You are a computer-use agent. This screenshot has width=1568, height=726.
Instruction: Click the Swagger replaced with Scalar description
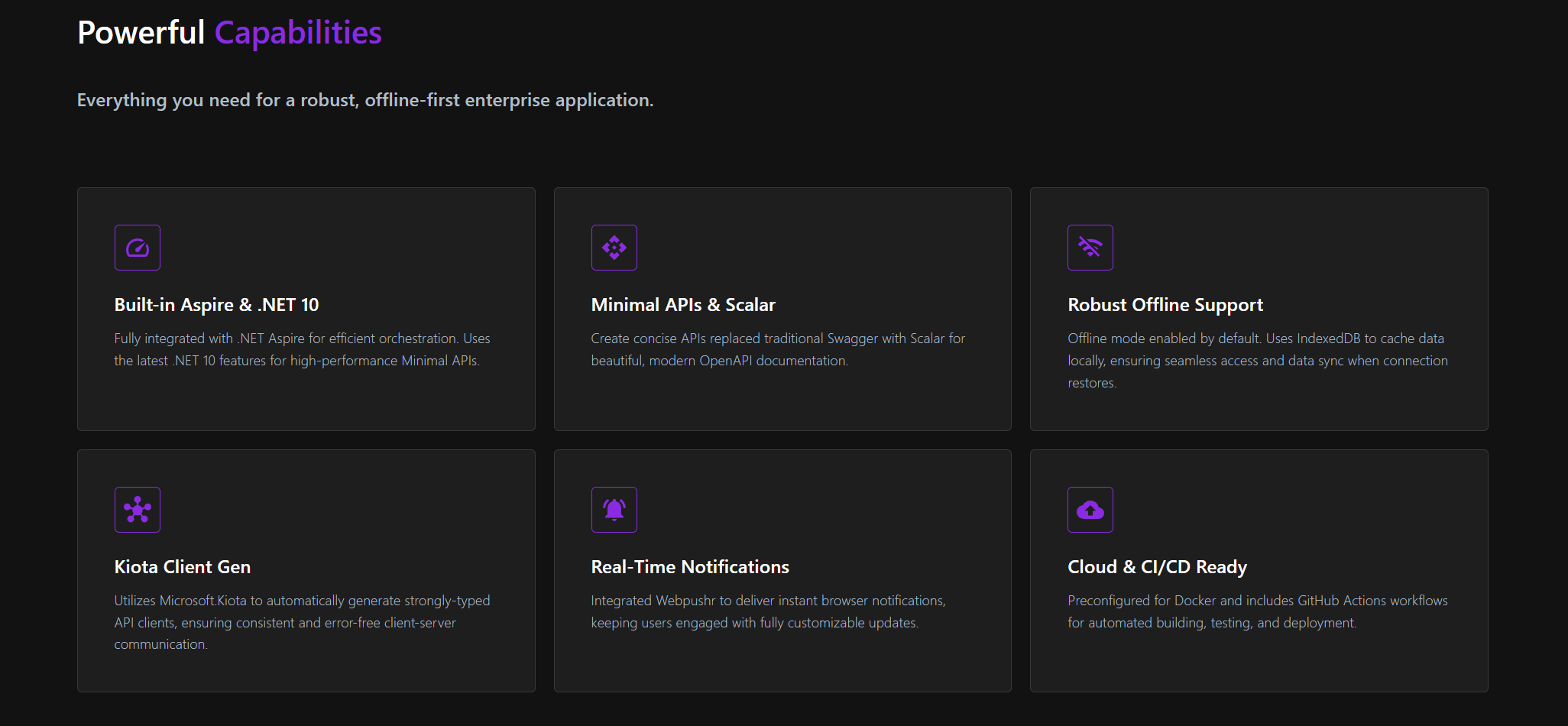[777, 349]
